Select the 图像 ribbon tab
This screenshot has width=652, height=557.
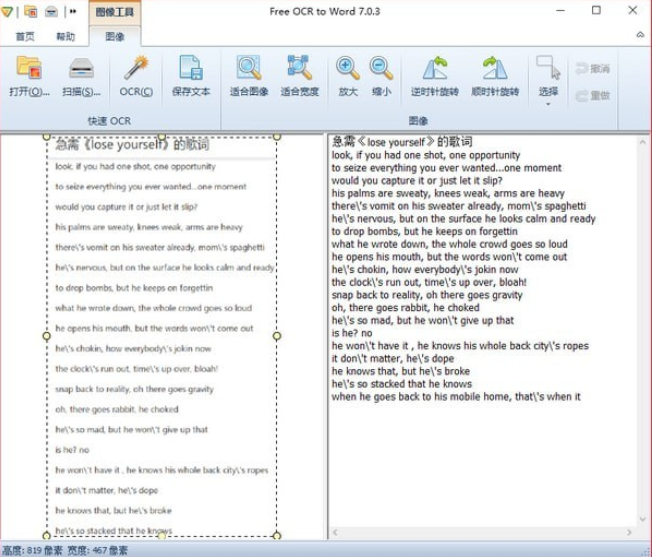pos(115,37)
